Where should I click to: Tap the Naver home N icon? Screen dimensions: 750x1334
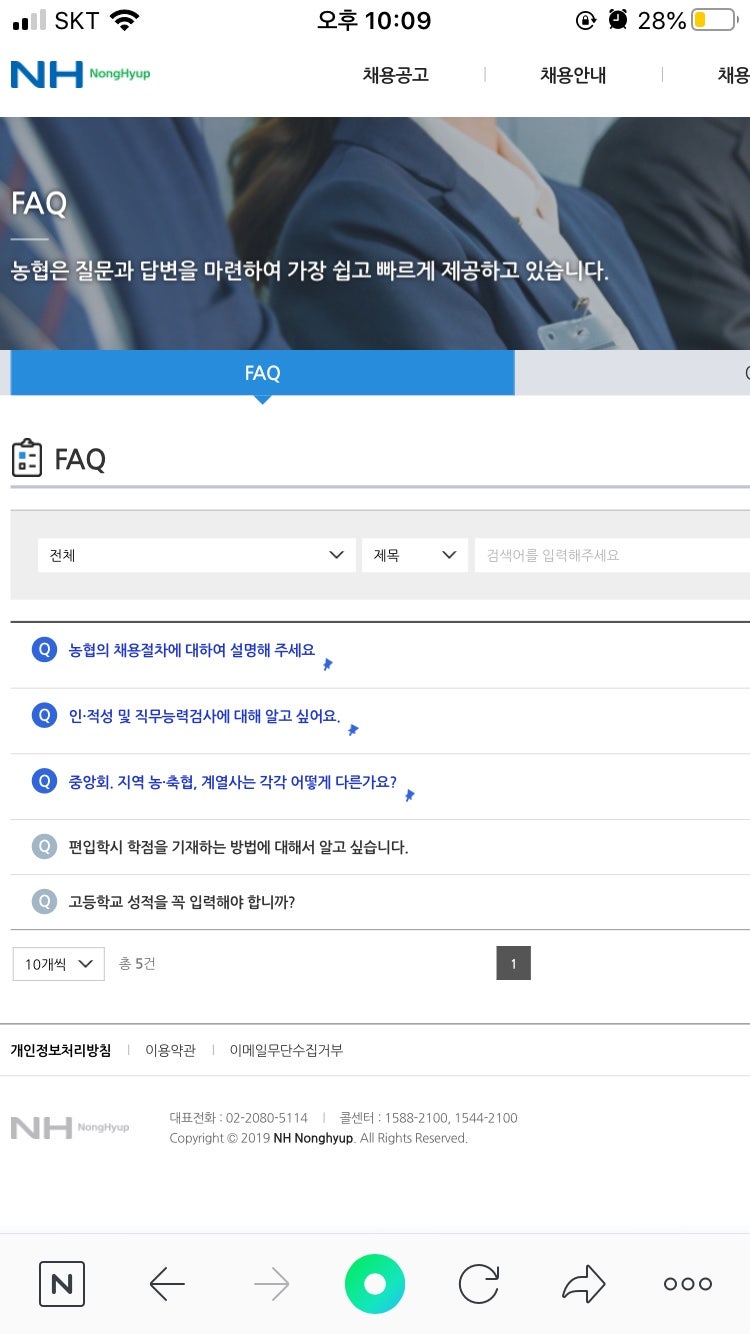(62, 1284)
